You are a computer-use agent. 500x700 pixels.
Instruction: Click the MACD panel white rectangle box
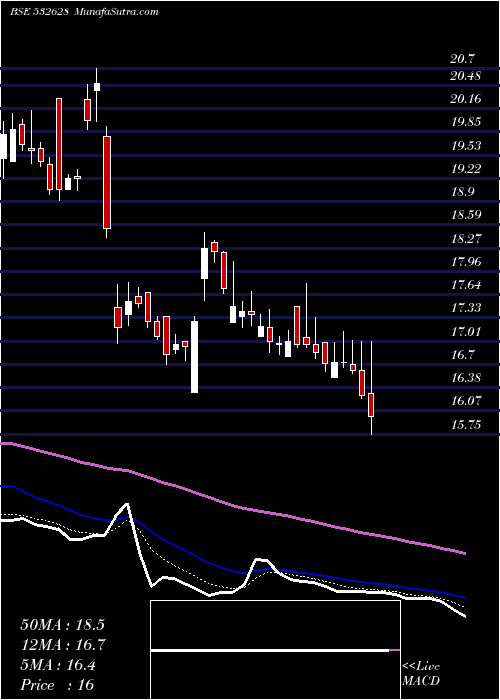(275, 650)
